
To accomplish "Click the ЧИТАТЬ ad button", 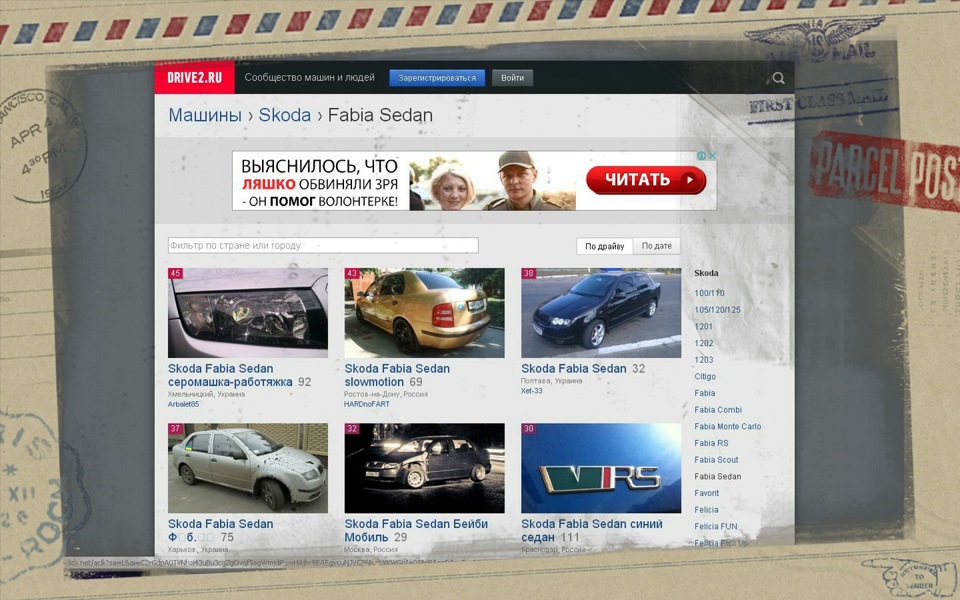I will (x=646, y=180).
